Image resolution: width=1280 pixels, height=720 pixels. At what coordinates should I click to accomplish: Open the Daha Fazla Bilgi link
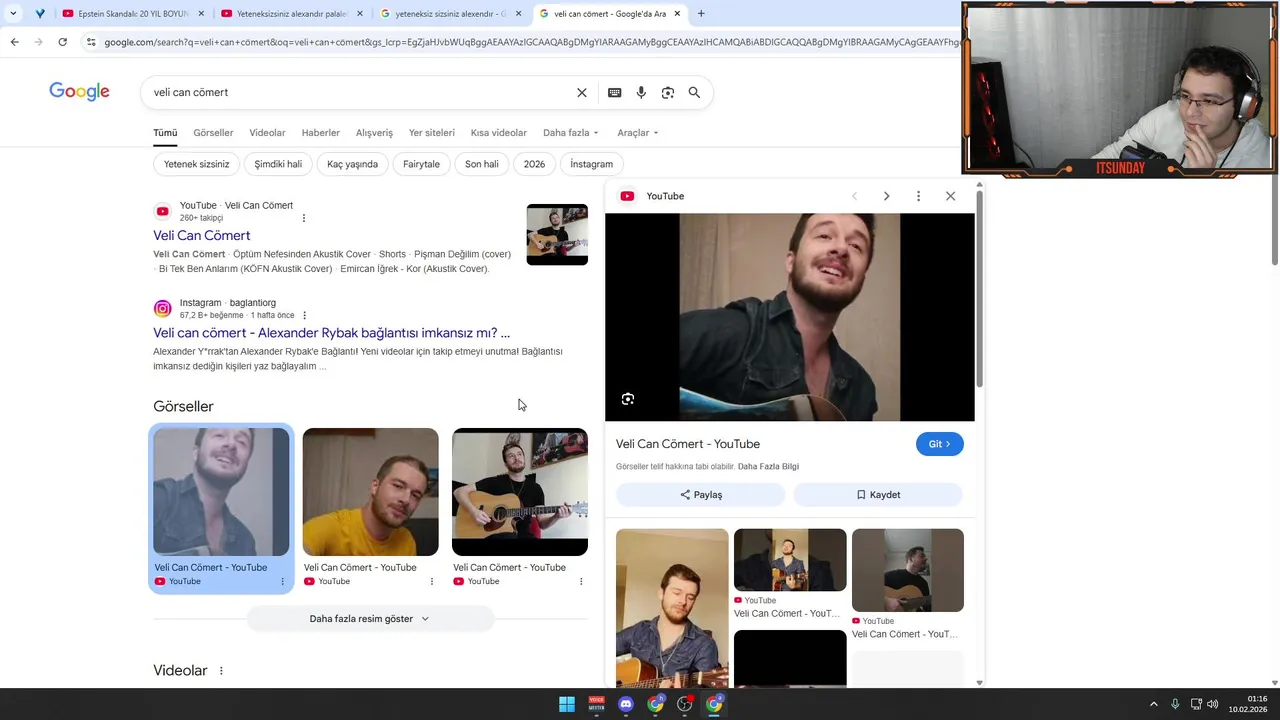[768, 467]
